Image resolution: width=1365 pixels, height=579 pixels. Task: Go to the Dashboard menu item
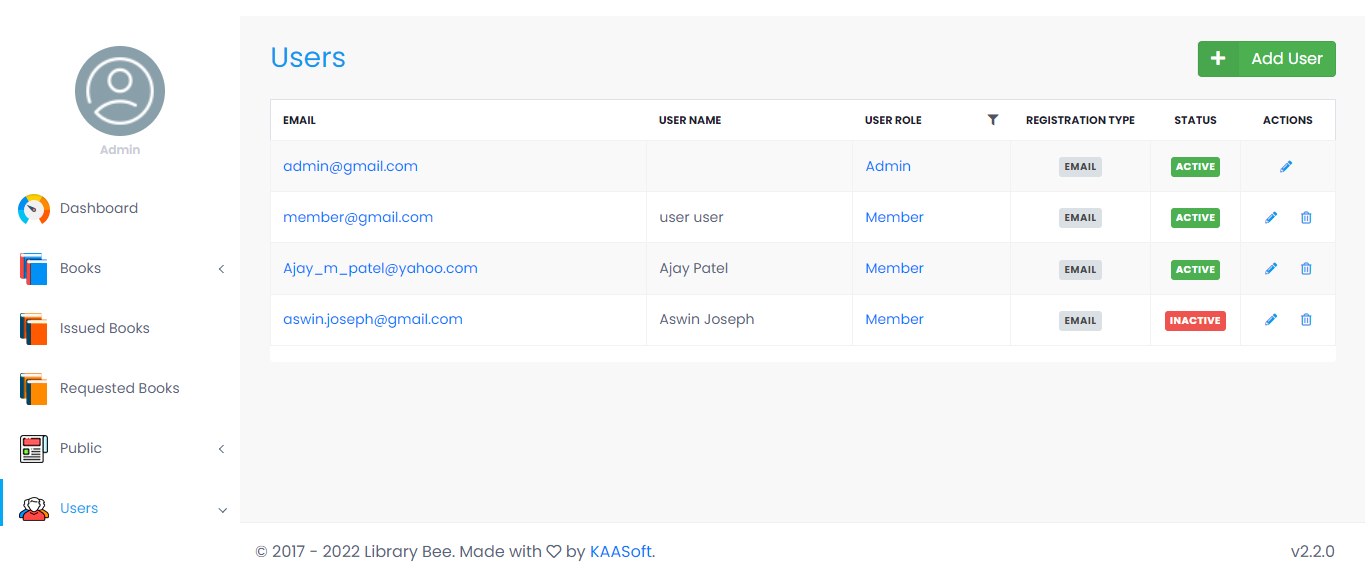(x=120, y=209)
